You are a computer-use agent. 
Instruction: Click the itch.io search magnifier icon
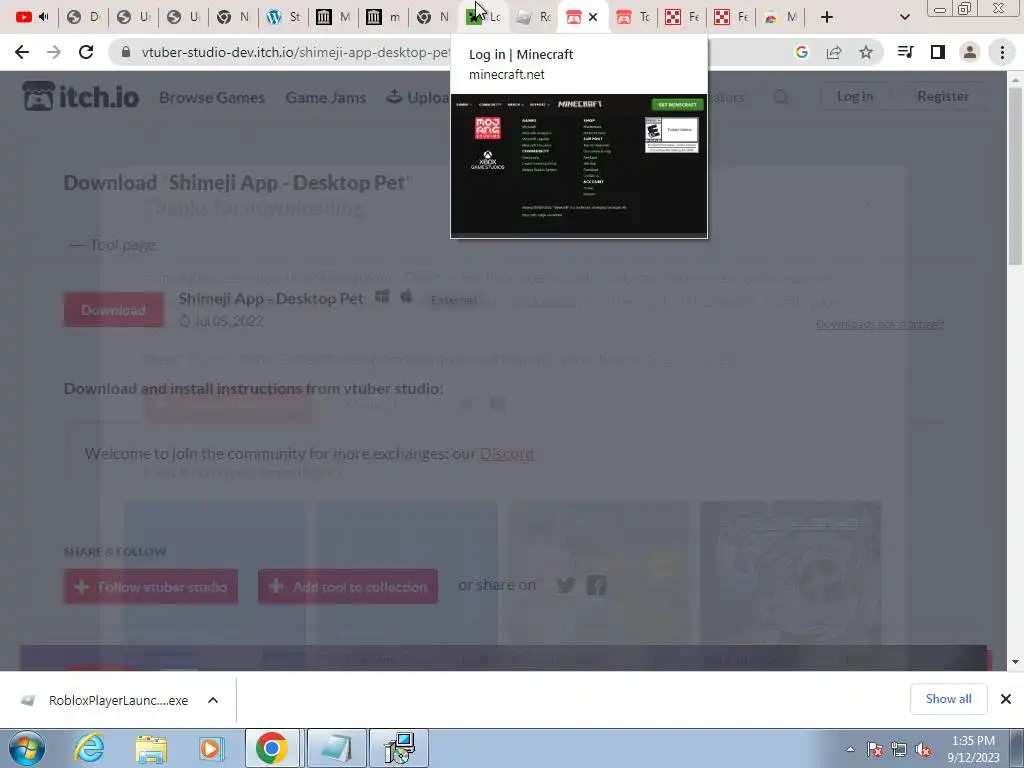click(x=780, y=97)
